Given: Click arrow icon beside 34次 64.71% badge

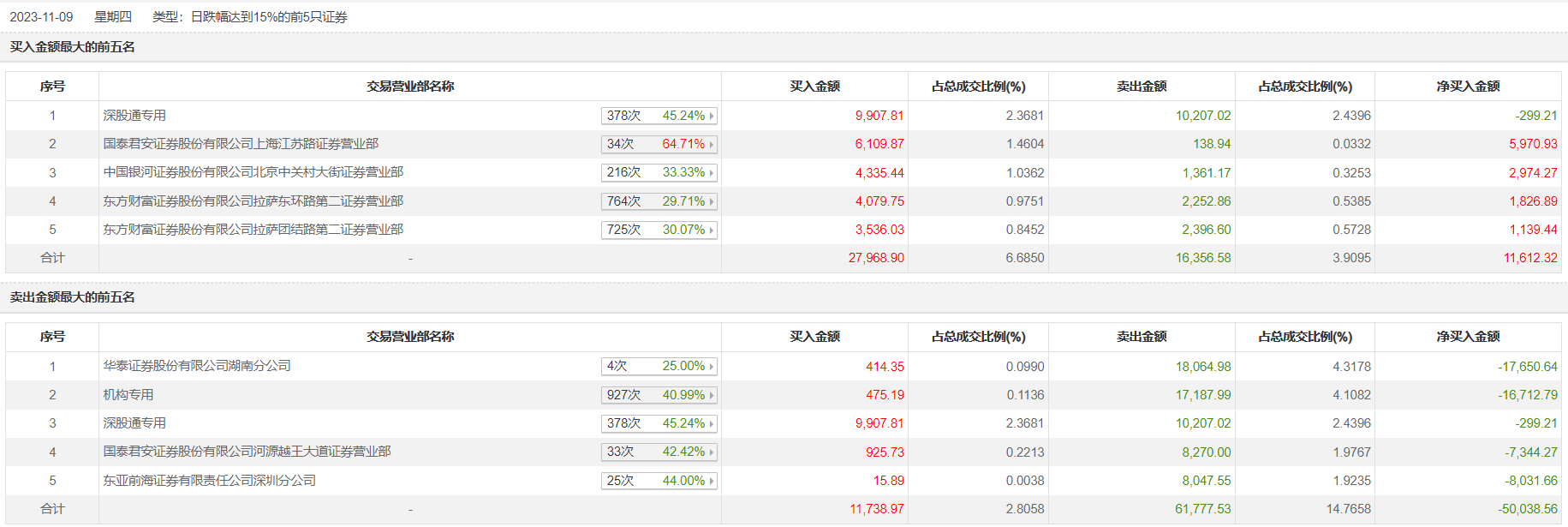Looking at the screenshot, I should coord(711,145).
